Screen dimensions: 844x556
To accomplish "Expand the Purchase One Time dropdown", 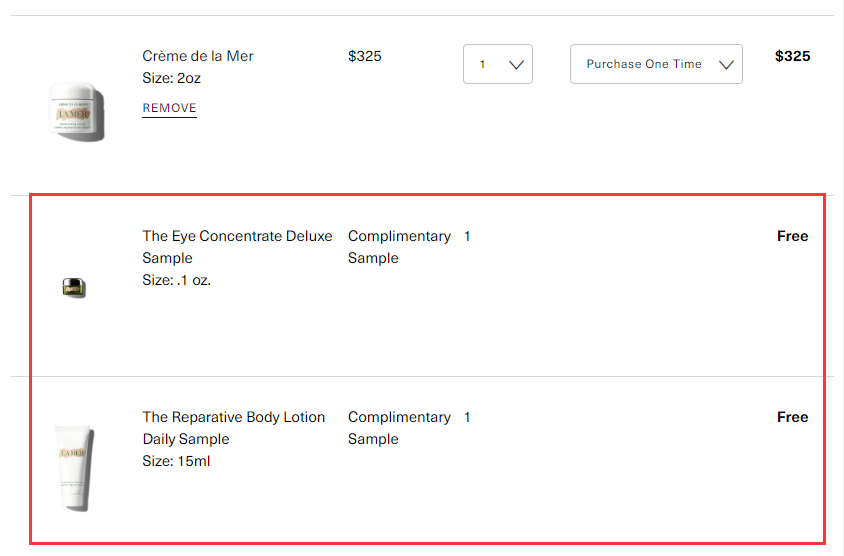I will pos(656,64).
